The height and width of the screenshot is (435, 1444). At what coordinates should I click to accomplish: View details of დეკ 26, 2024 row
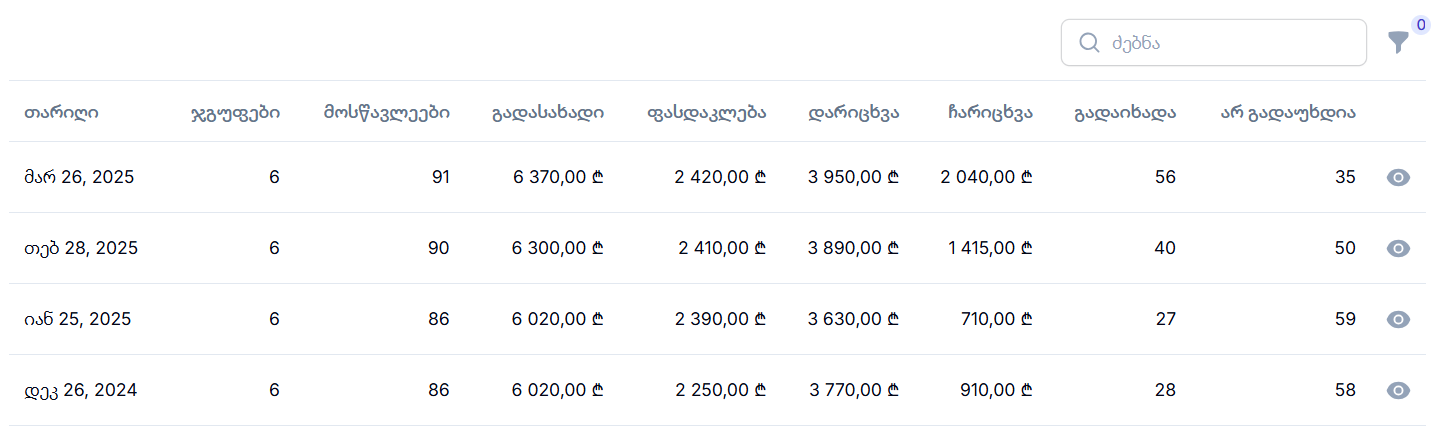[1399, 391]
